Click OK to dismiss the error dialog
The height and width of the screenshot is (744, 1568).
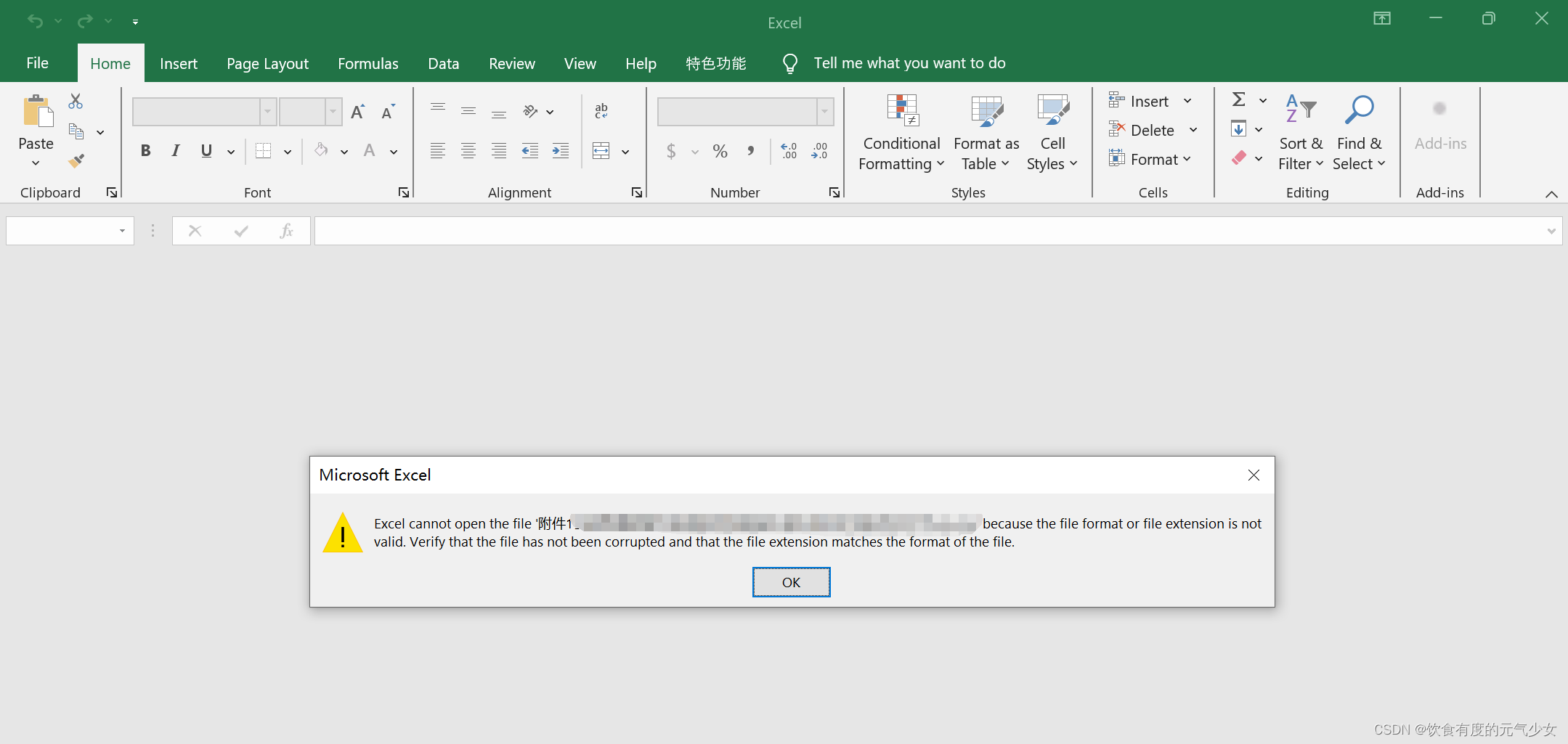tap(791, 581)
